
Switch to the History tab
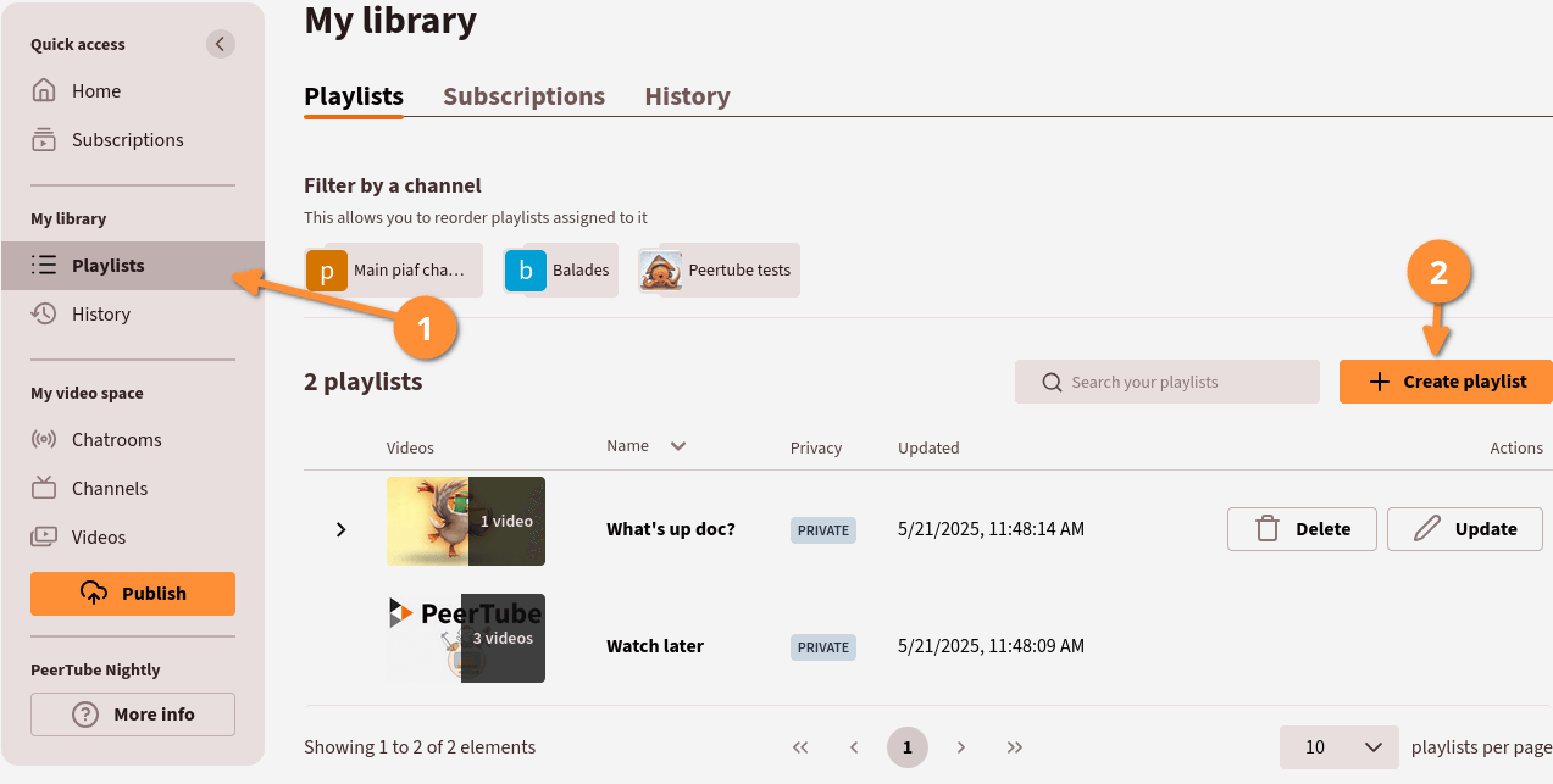pyautogui.click(x=687, y=96)
